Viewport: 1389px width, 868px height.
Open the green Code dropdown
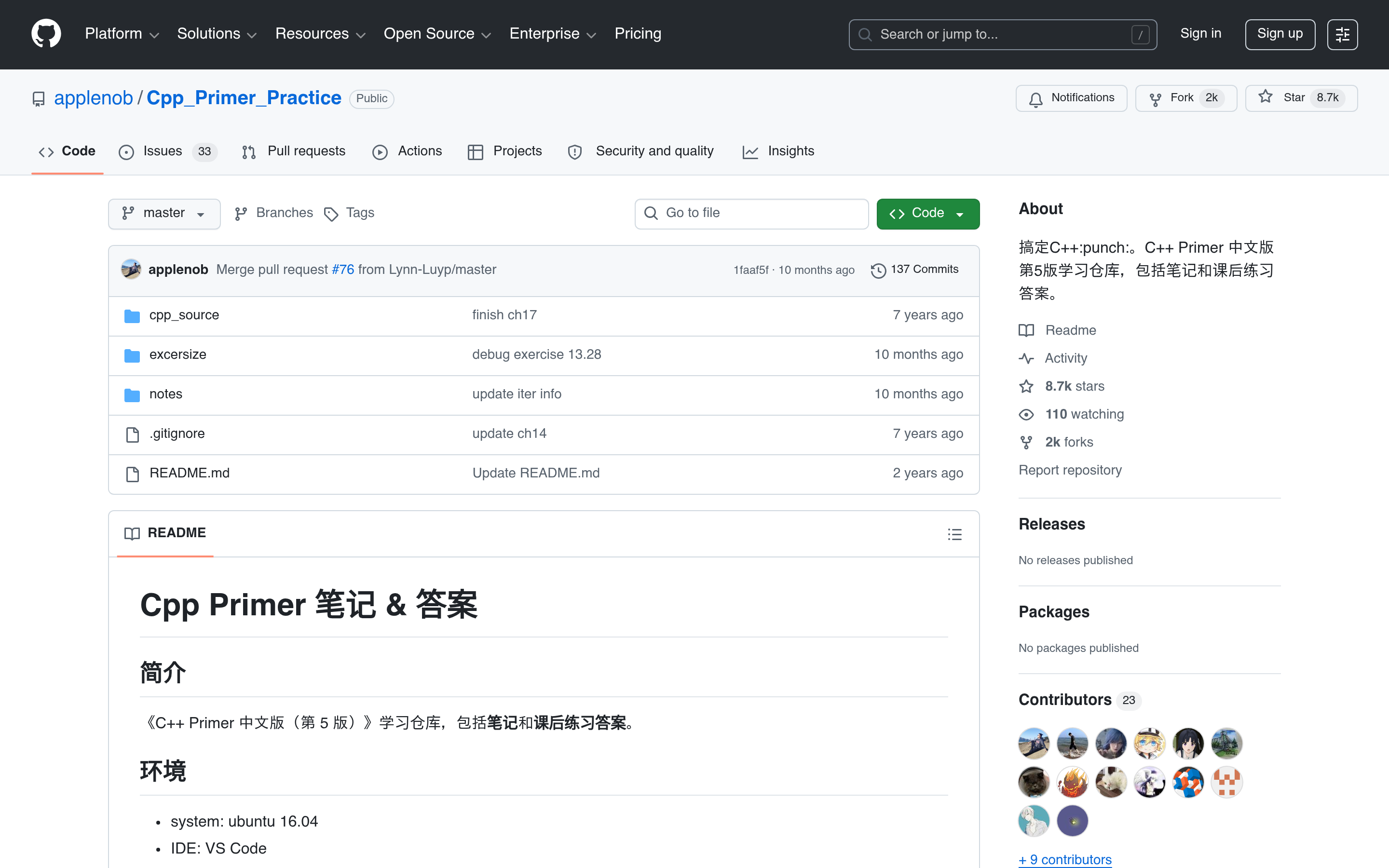(x=927, y=214)
